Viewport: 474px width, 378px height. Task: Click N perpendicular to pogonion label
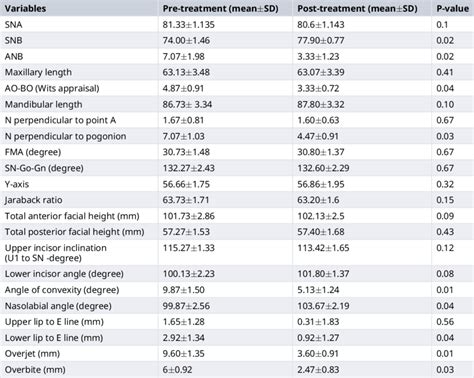(65, 136)
